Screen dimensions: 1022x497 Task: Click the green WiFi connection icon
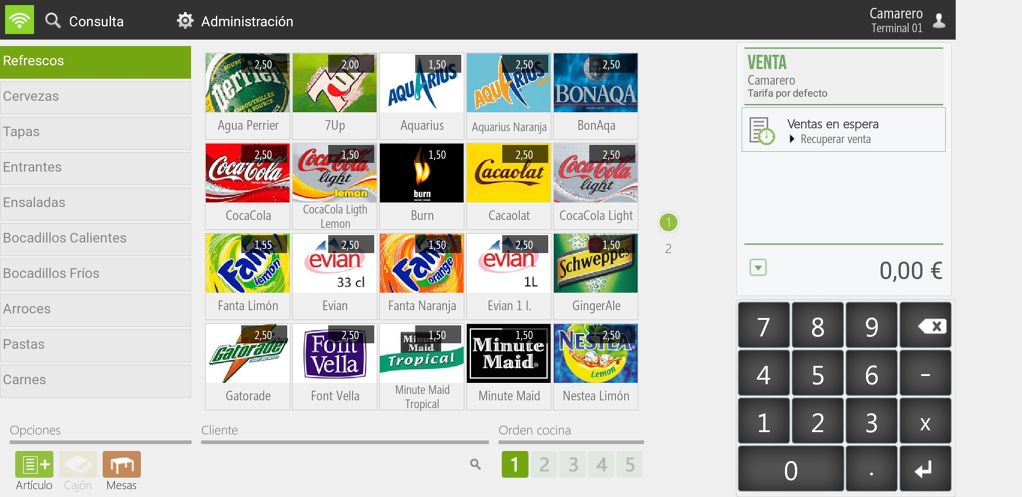[x=20, y=20]
